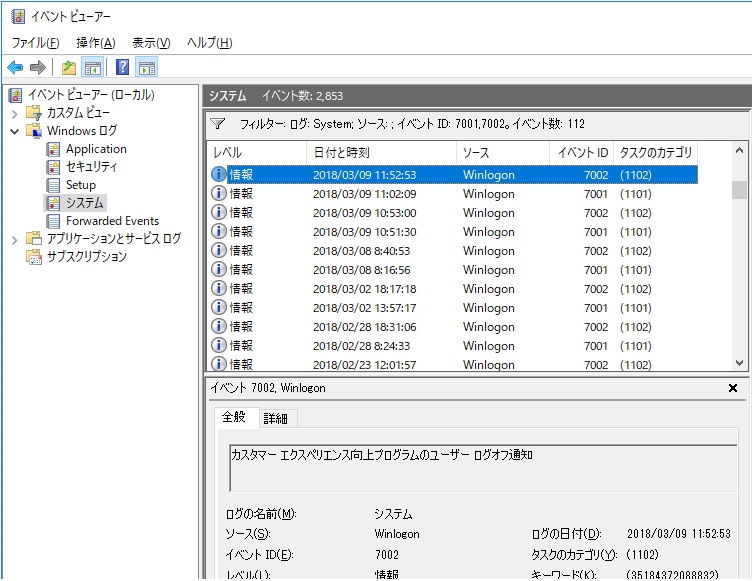
Task: Click info icon of 8:40:53 event
Action: (219, 250)
